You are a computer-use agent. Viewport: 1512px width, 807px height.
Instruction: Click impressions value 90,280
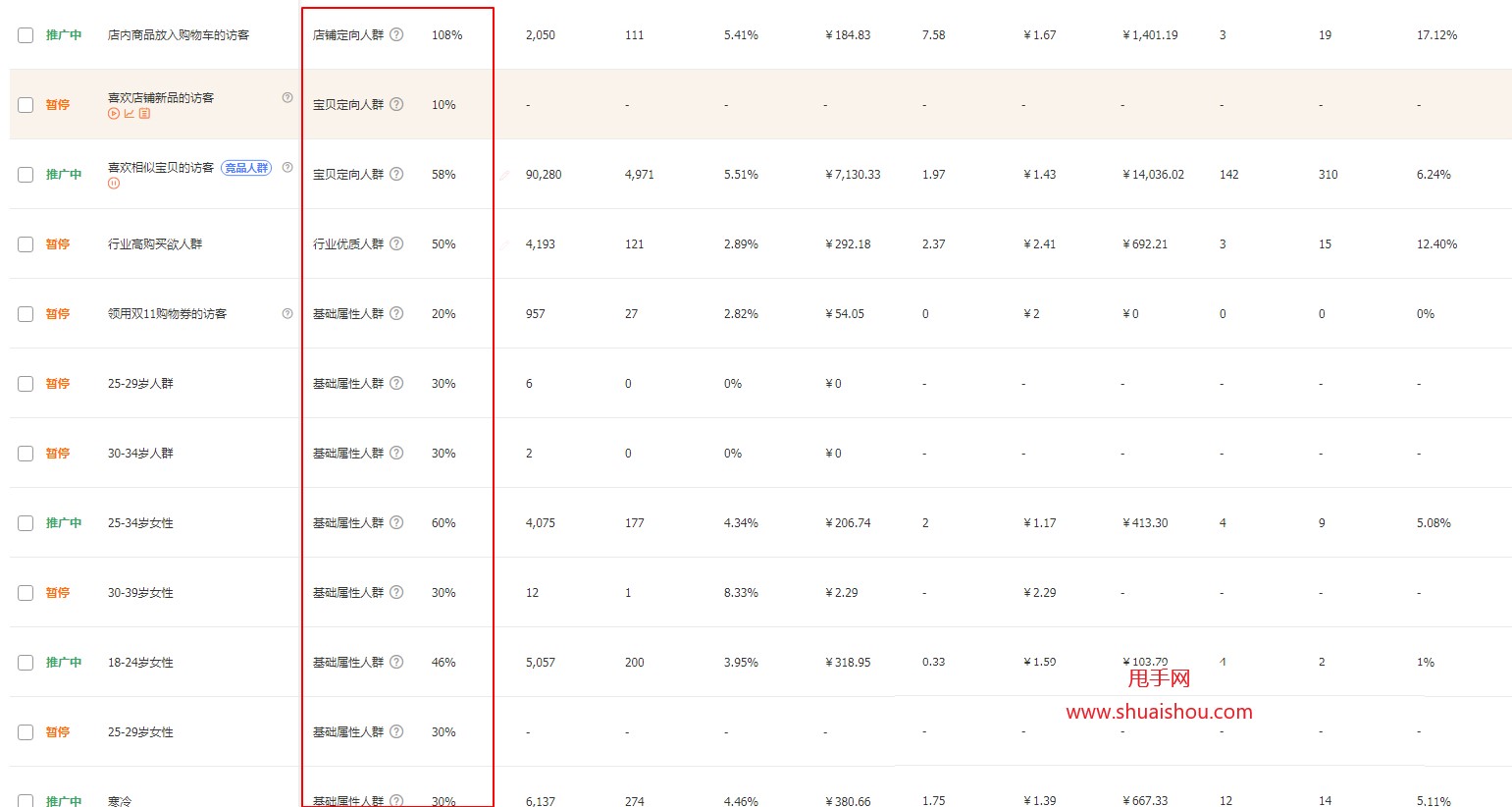[544, 175]
